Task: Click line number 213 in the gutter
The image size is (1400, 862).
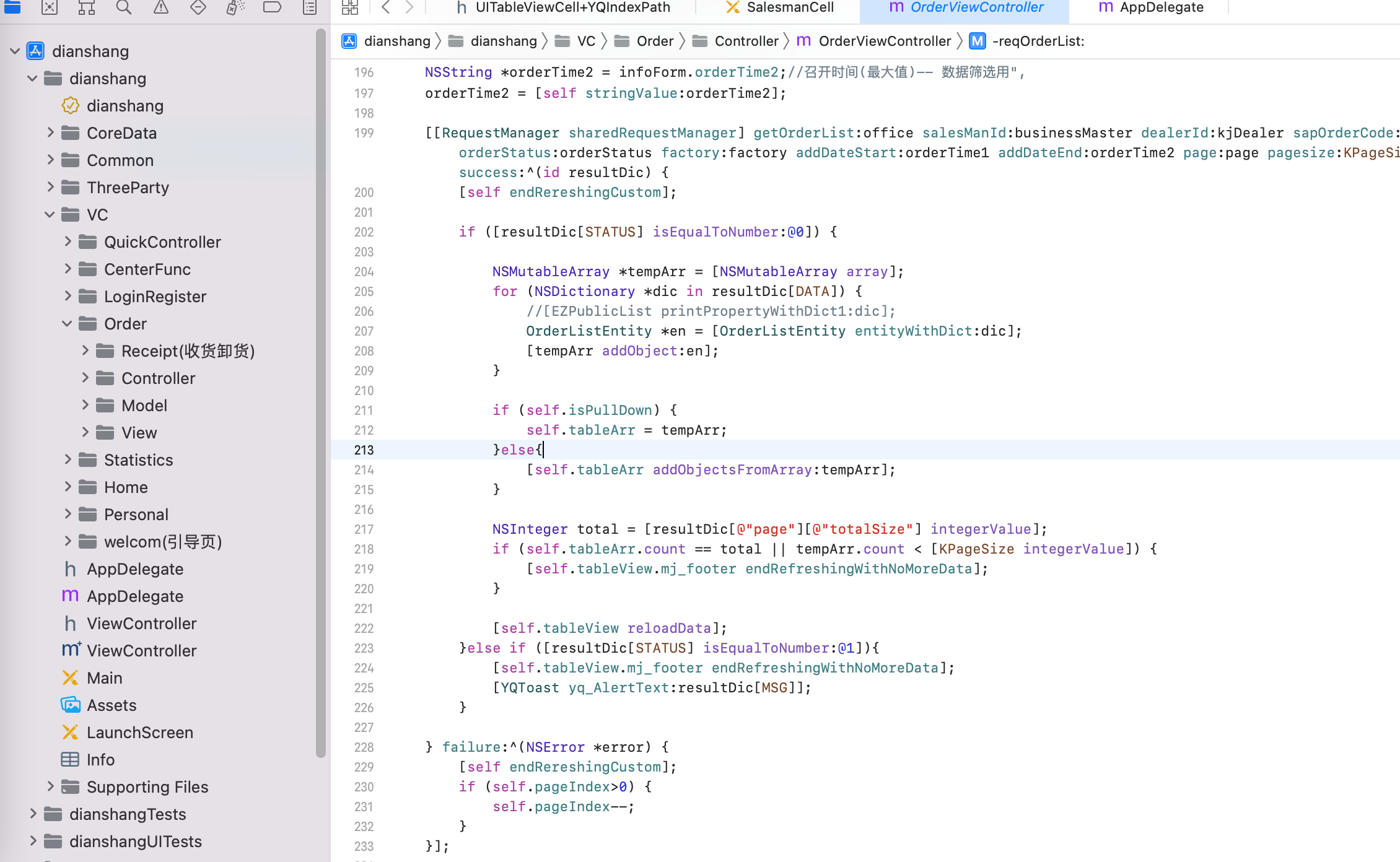Action: pos(364,450)
